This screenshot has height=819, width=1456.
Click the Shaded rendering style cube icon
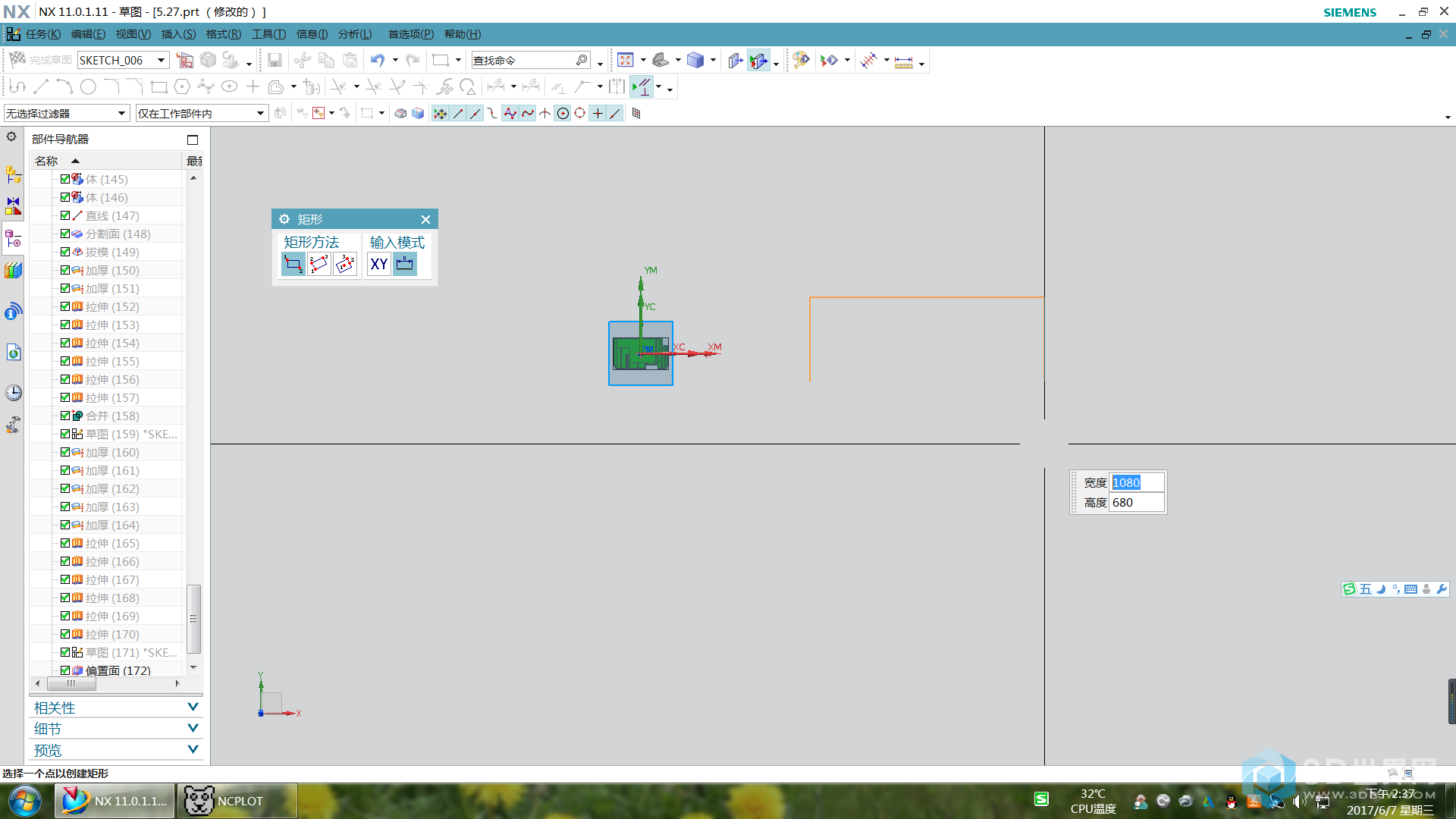click(695, 60)
